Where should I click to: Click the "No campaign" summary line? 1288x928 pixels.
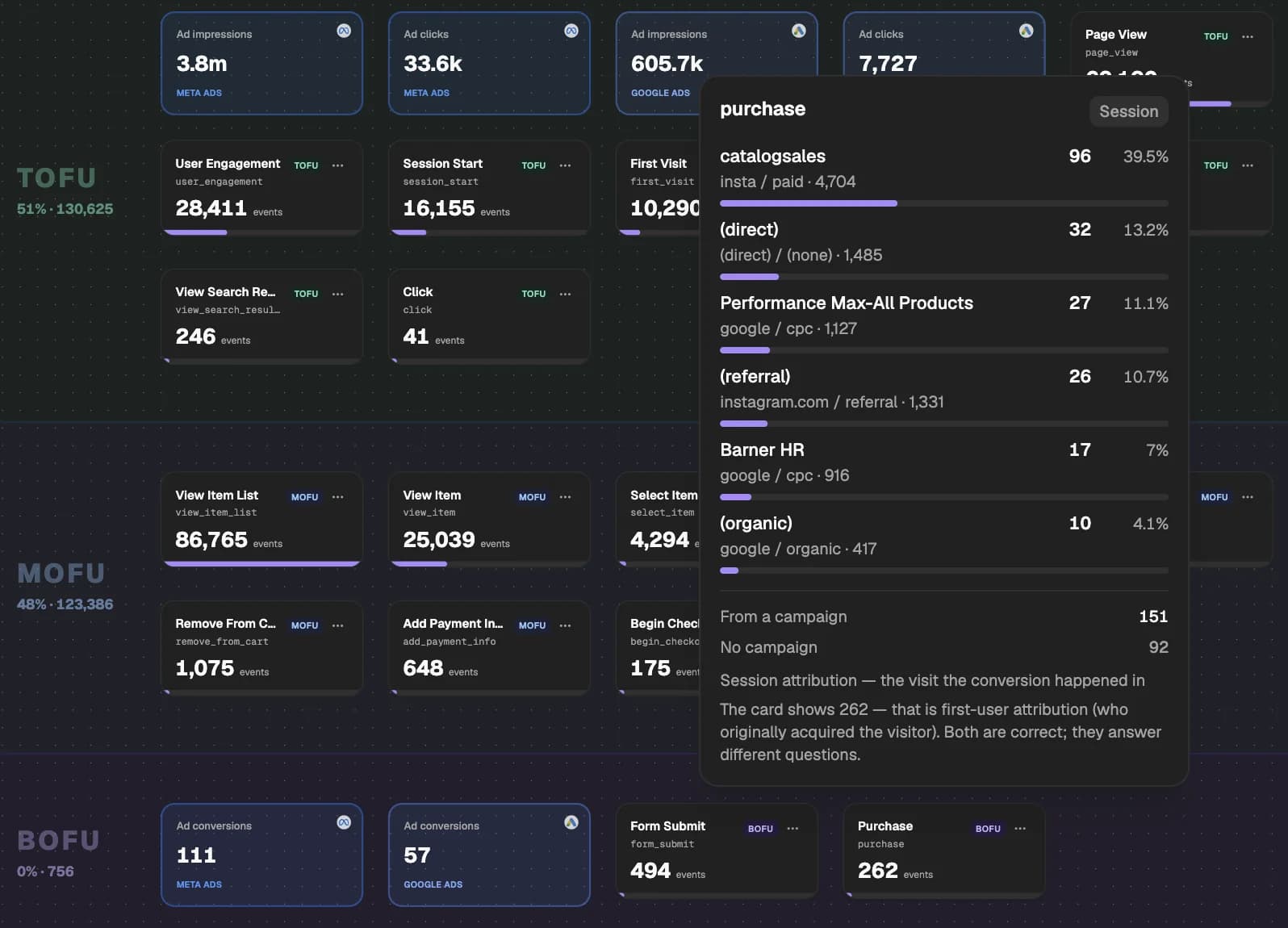944,647
